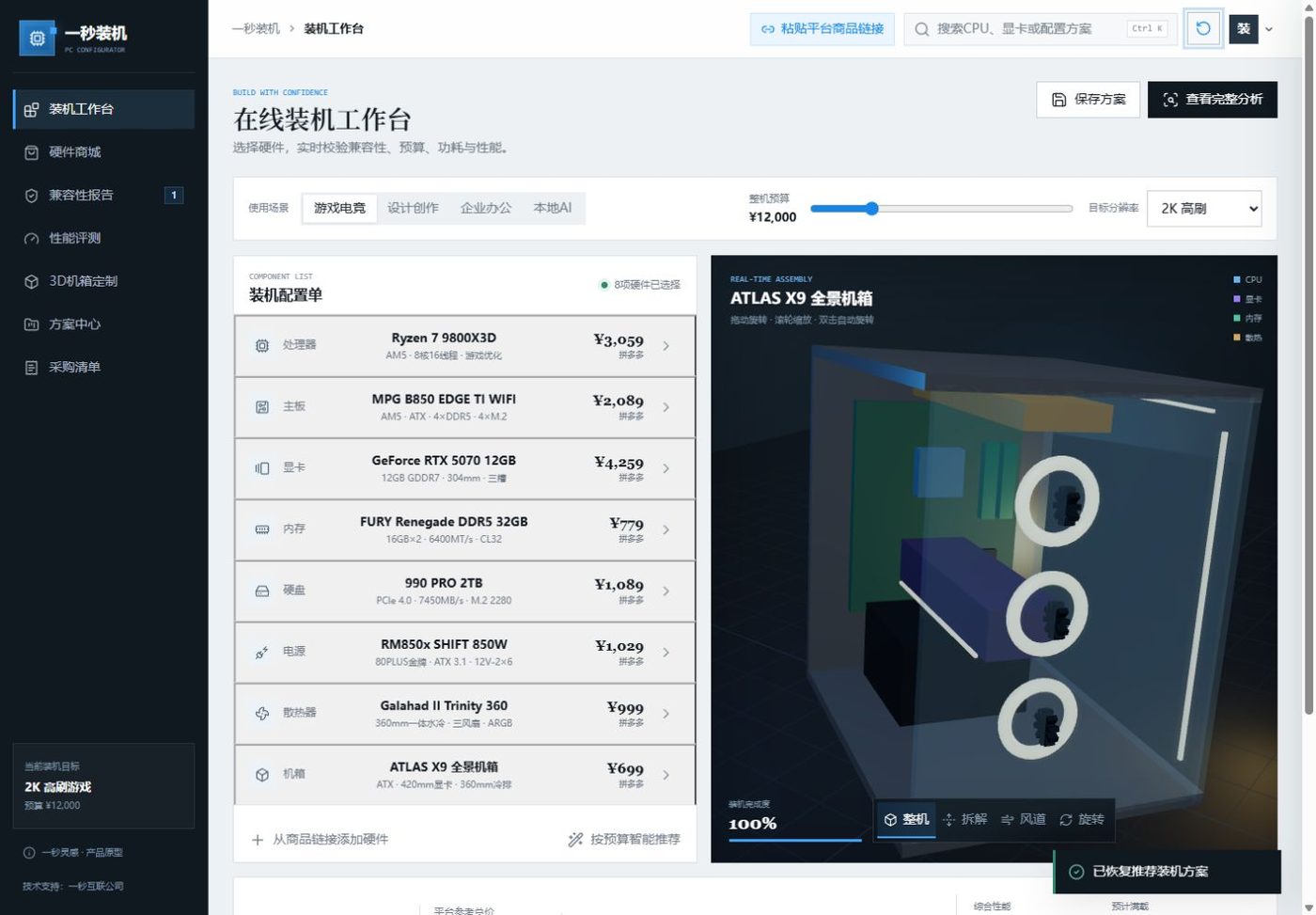Switch the 3D view to 整机 mode
This screenshot has height=915, width=1316.
coord(906,819)
